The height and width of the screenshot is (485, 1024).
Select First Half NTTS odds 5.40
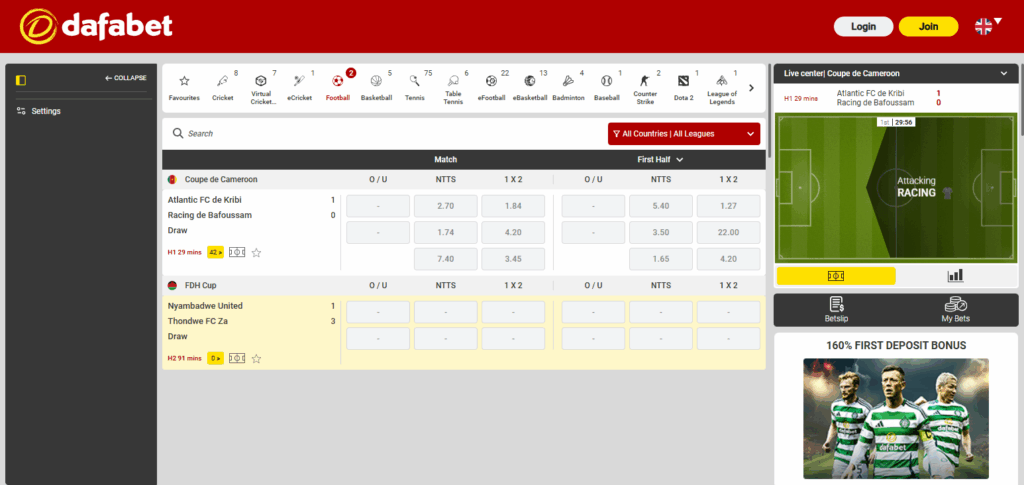(x=661, y=206)
